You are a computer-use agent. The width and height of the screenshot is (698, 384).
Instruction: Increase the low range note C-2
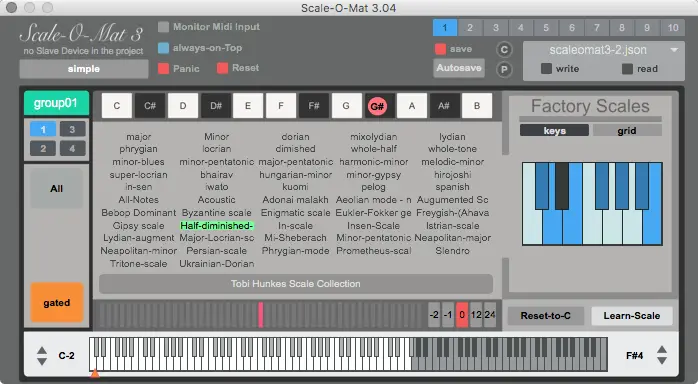coord(42,351)
